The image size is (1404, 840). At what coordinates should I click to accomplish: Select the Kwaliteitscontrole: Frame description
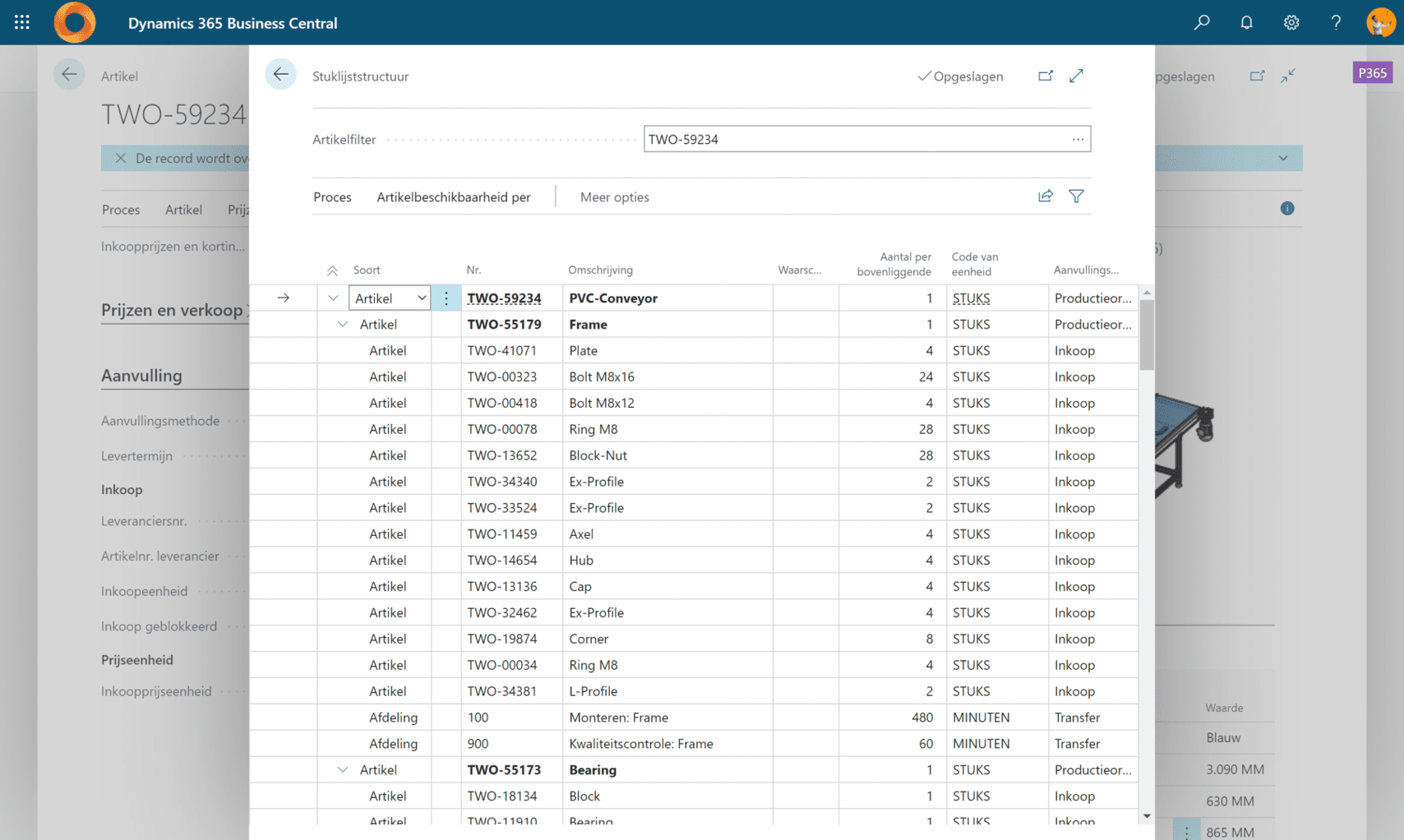click(x=667, y=744)
